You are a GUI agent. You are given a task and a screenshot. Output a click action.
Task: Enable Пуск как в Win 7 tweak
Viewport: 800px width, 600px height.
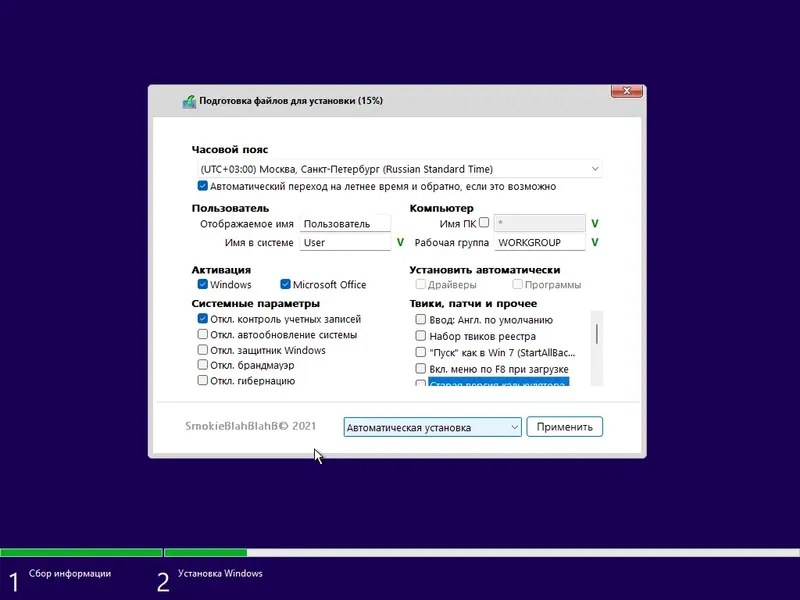(x=421, y=352)
